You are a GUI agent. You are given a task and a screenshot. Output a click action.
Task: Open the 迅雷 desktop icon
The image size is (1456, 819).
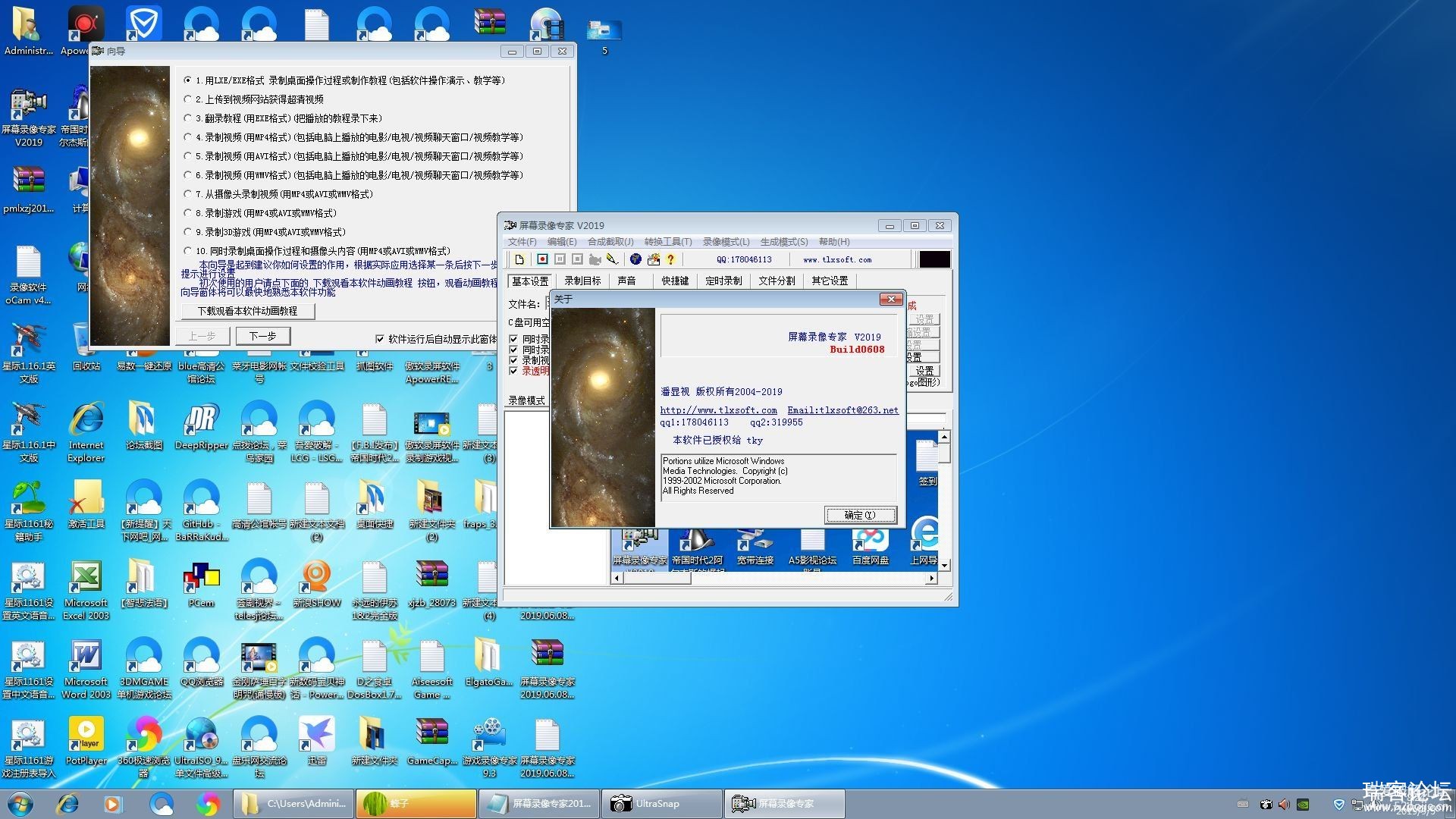(x=317, y=742)
